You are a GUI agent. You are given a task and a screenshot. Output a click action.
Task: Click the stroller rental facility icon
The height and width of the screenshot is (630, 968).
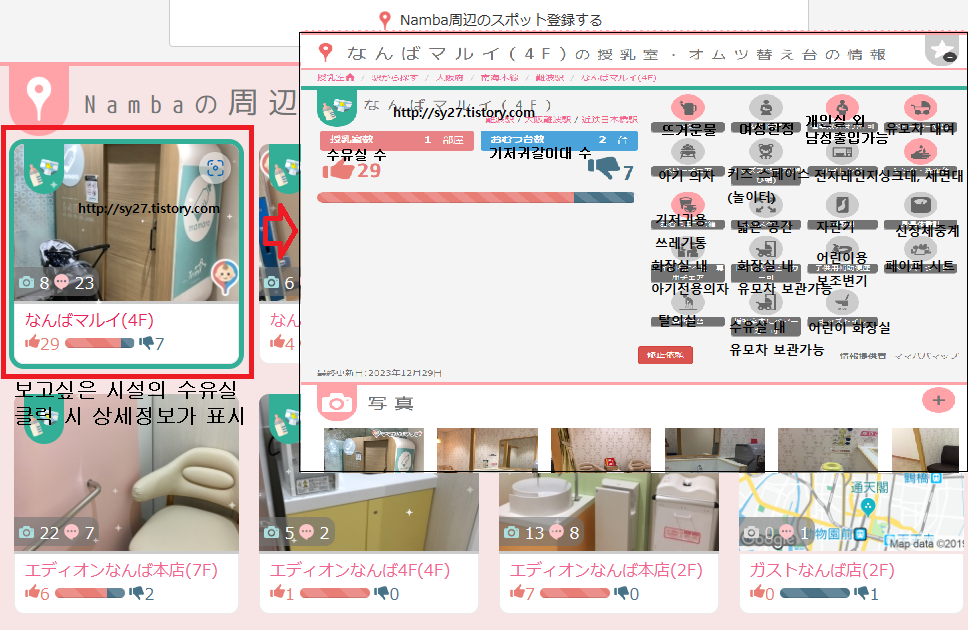[x=920, y=107]
